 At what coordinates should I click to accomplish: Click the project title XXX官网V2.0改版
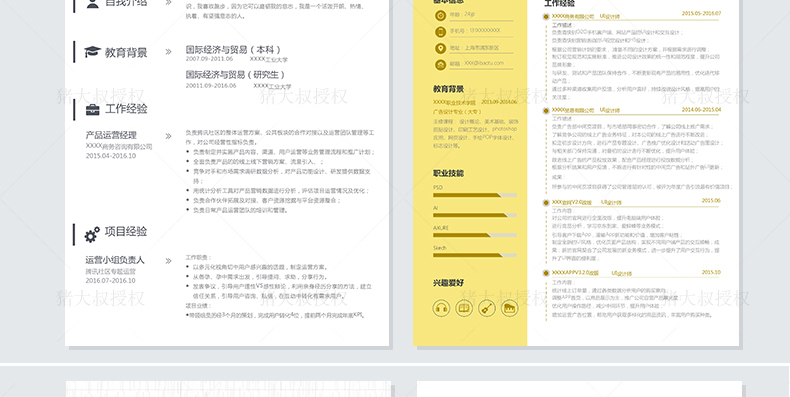coord(571,202)
